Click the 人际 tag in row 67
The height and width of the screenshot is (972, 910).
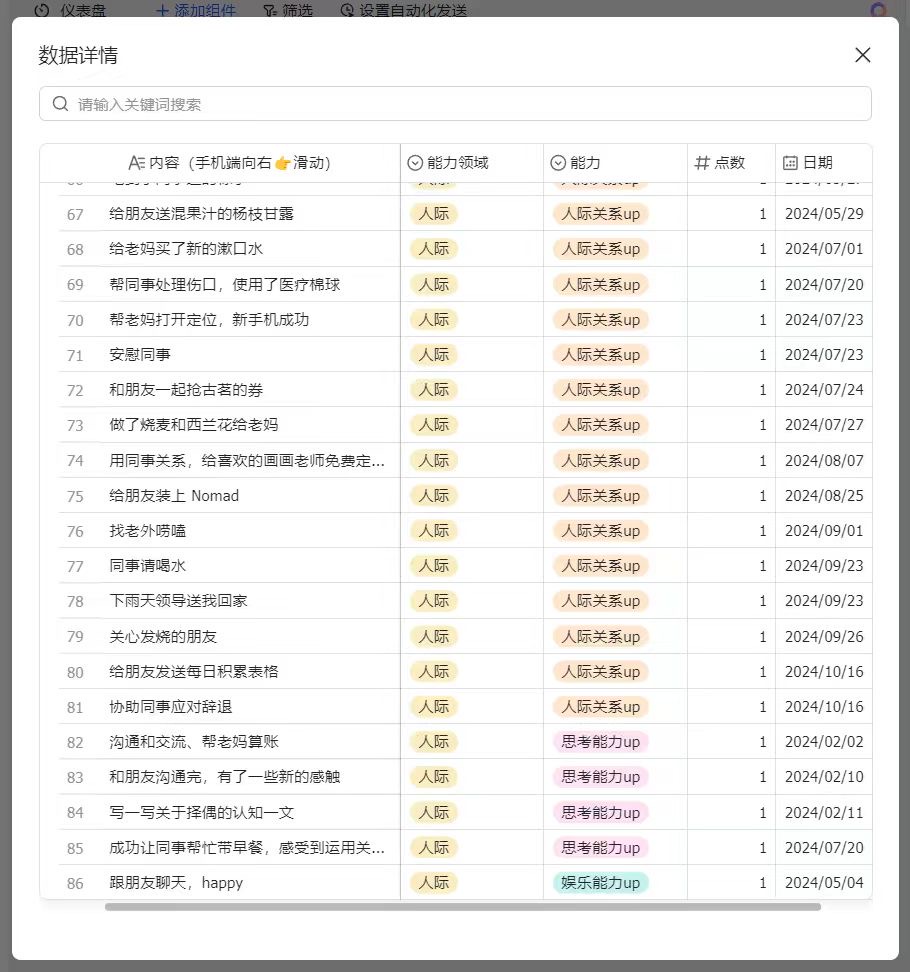point(433,214)
